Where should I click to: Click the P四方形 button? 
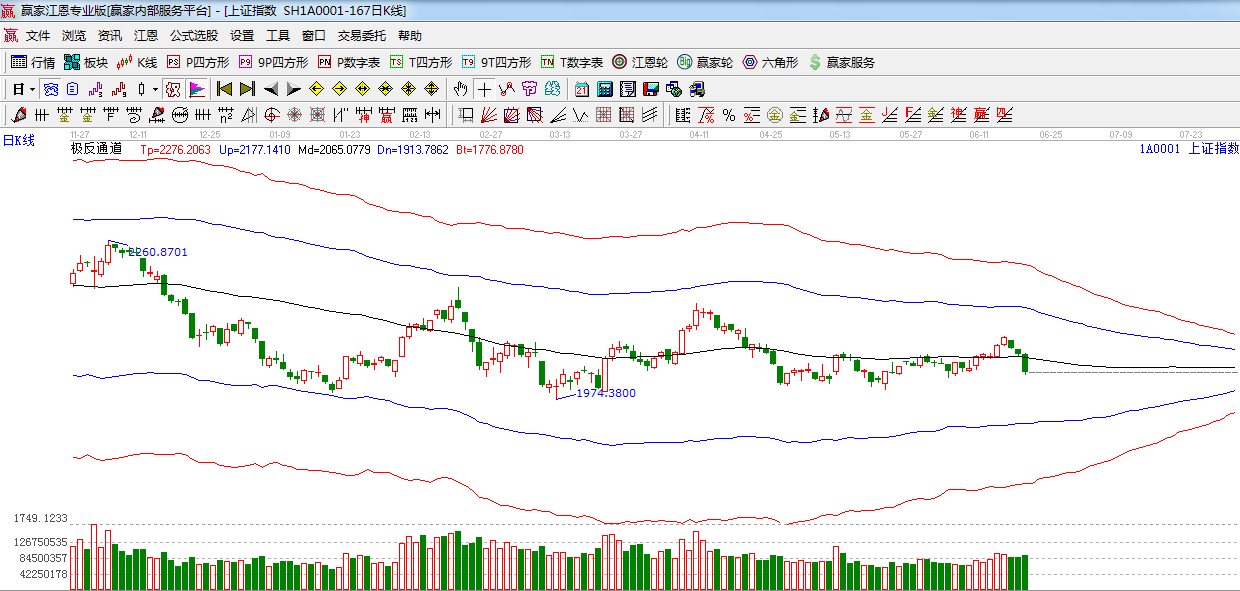point(198,62)
